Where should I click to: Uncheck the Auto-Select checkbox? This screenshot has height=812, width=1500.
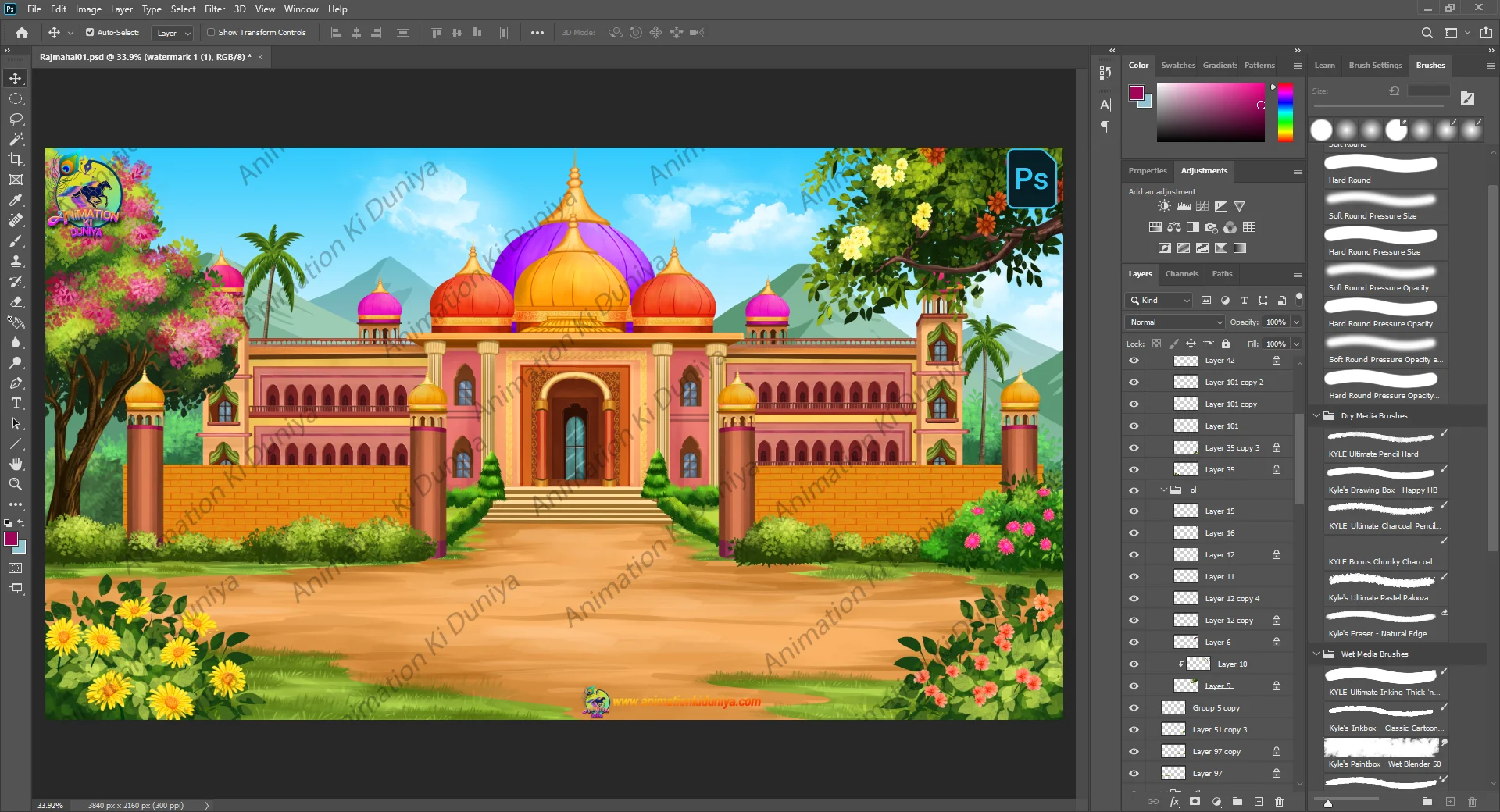[90, 33]
